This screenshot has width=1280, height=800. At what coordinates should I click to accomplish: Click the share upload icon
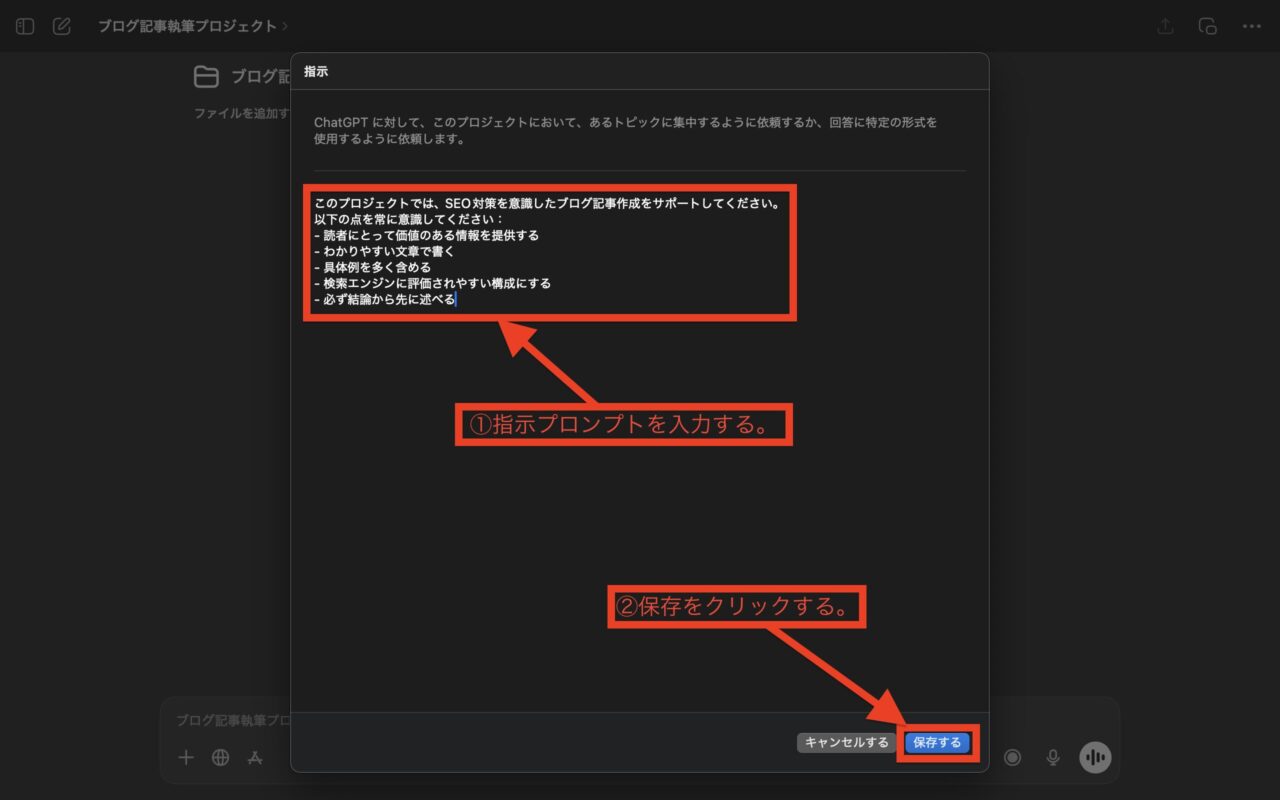coord(1165,27)
